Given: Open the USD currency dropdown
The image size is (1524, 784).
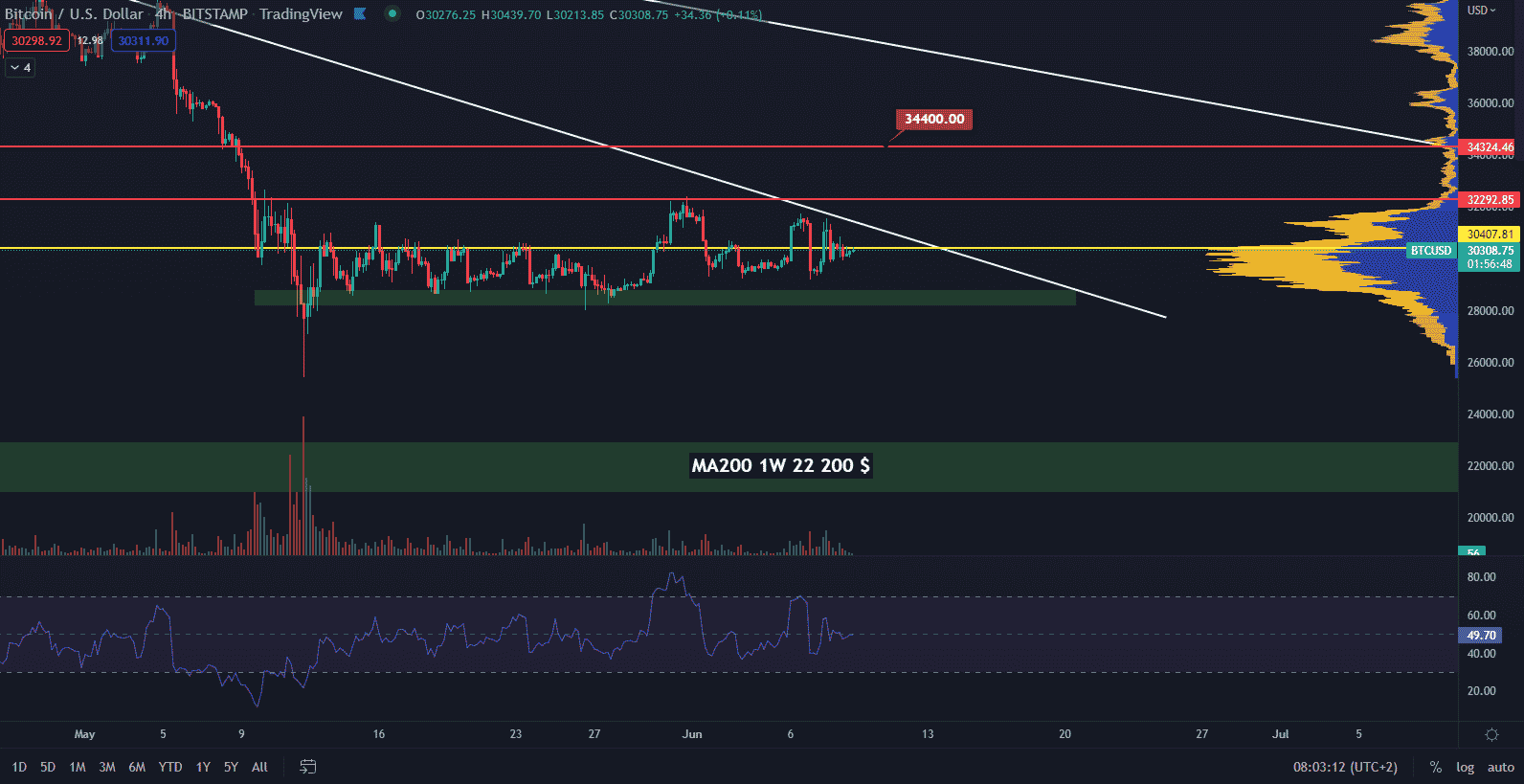Looking at the screenshot, I should [1481, 11].
